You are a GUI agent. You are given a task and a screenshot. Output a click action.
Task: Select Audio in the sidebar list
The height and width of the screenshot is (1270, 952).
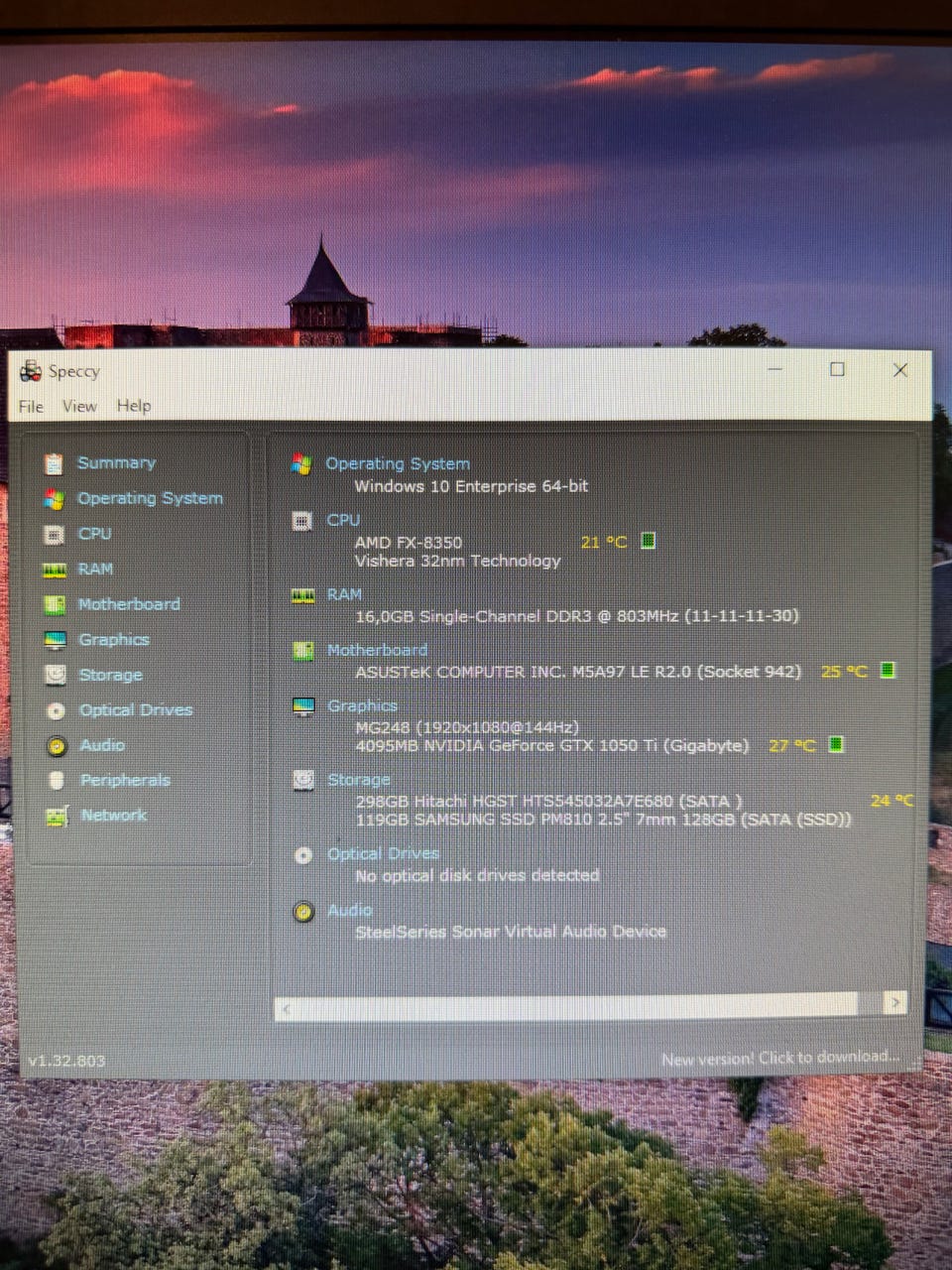[102, 745]
